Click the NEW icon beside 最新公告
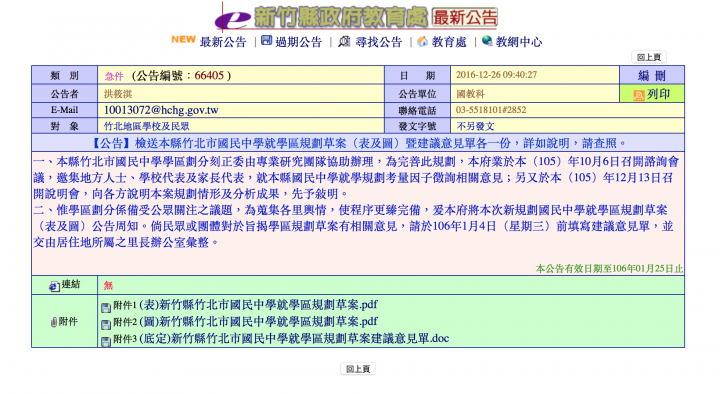This screenshot has width=720, height=394. point(183,40)
